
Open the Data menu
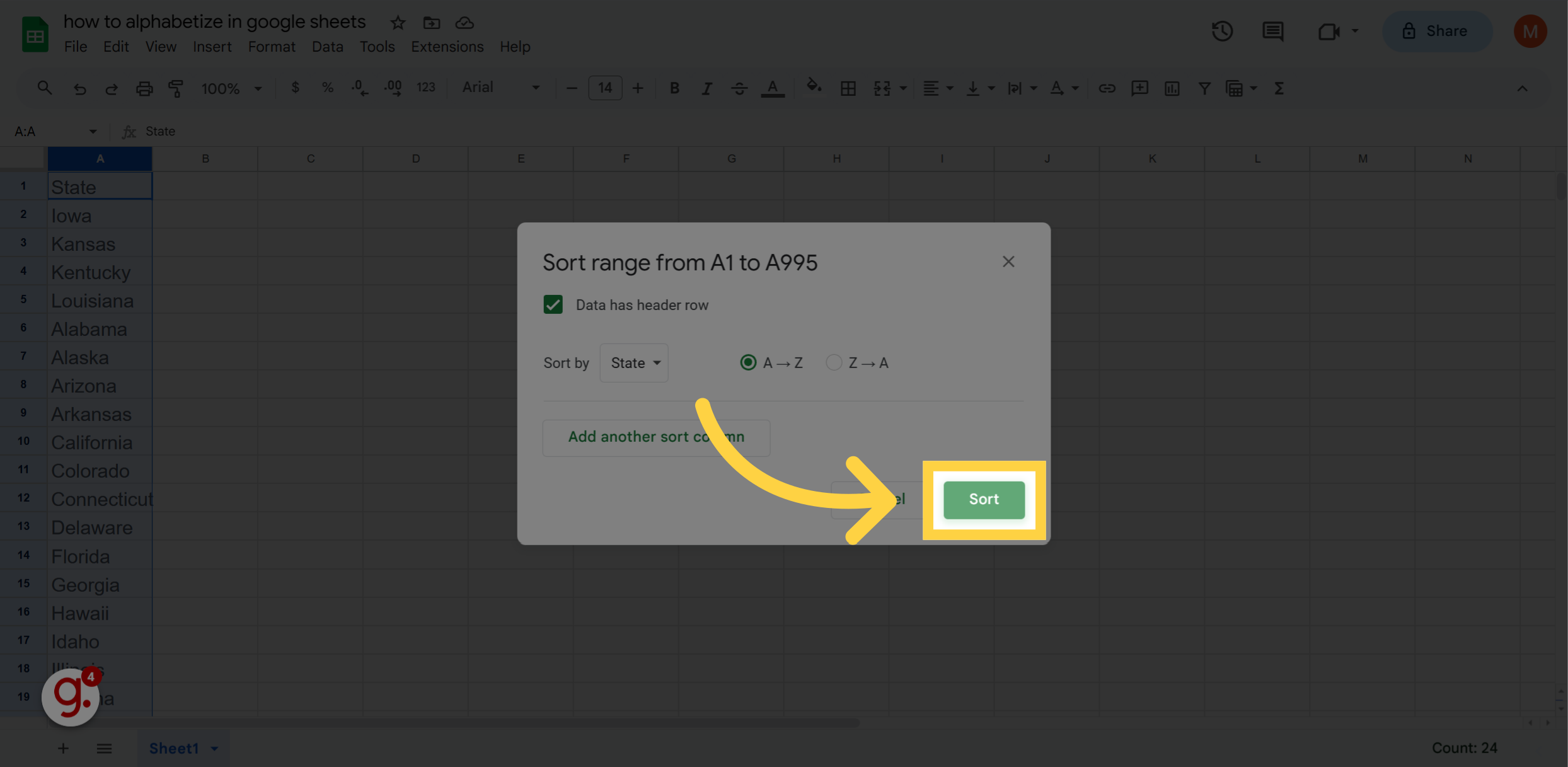coord(327,47)
